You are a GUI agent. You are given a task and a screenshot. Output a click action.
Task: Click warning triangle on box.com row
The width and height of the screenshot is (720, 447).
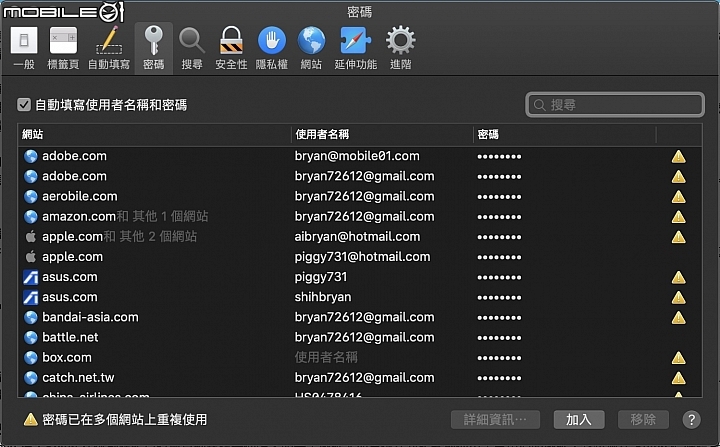(x=678, y=358)
